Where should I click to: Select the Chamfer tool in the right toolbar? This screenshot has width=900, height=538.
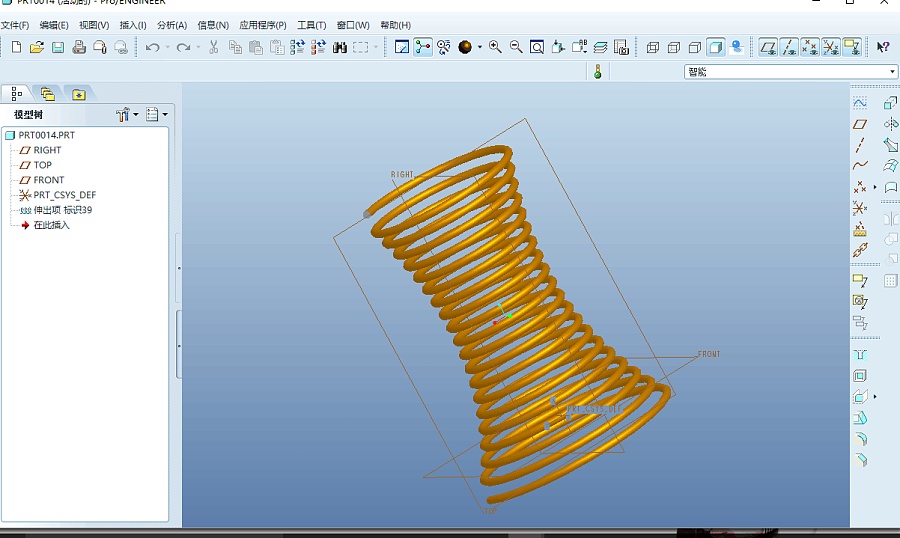pos(860,460)
